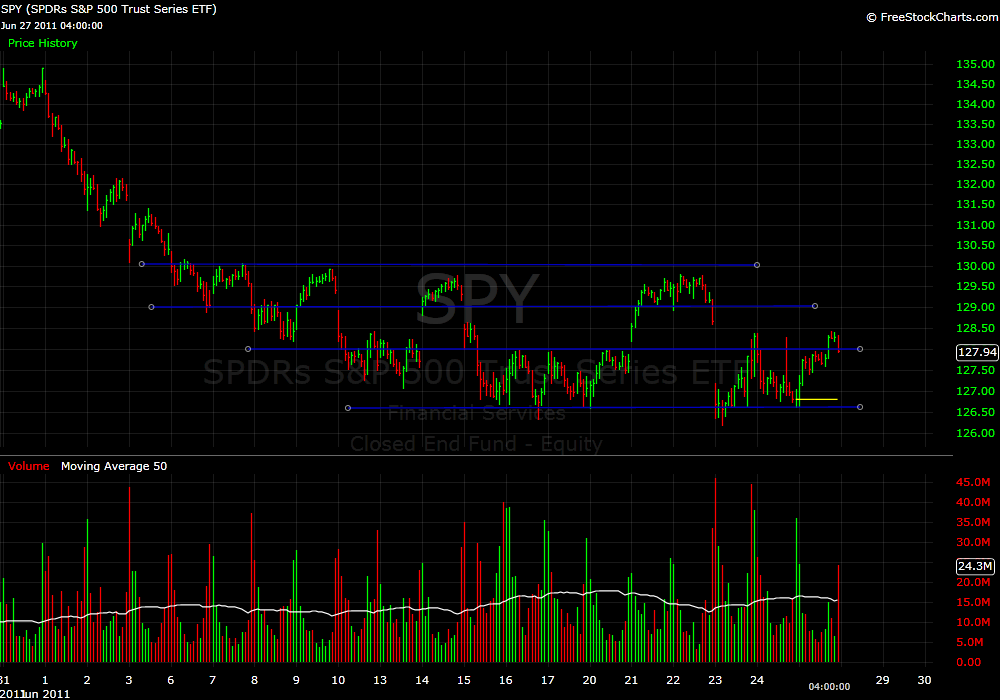Select the left handle of the 129.00 trendline
This screenshot has height=700, width=1000.
(x=151, y=307)
